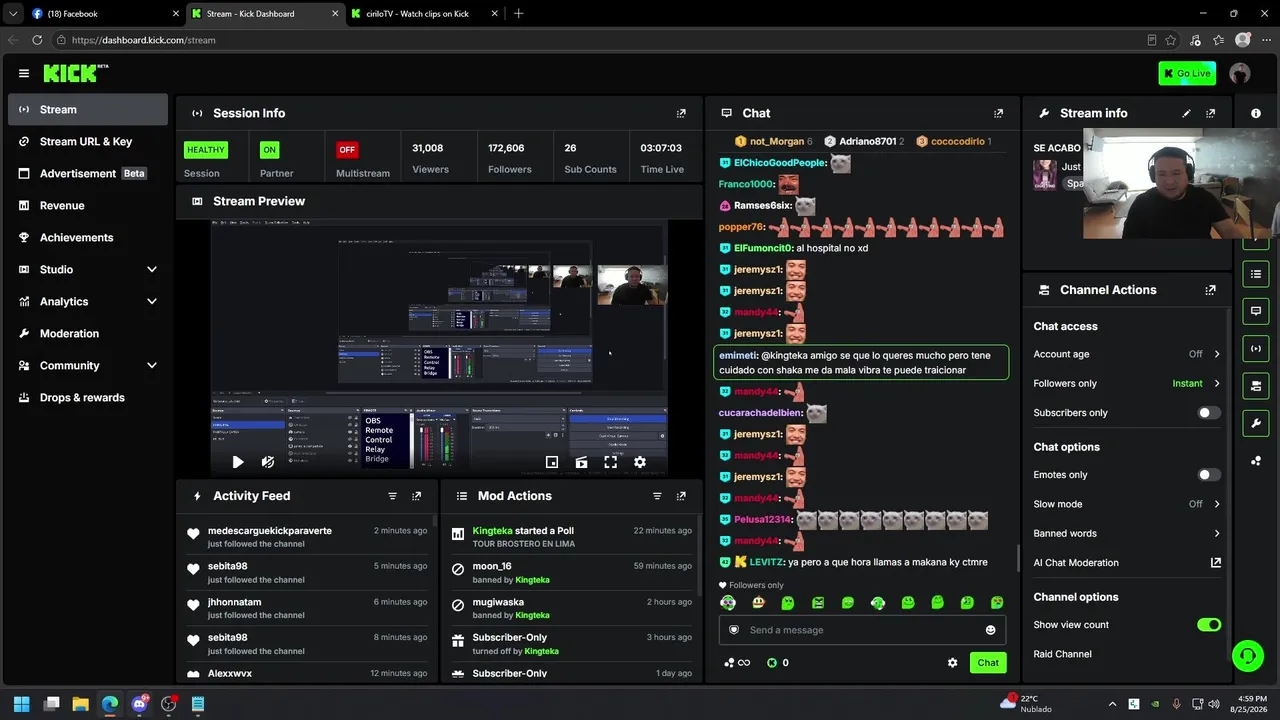Select the camera icon in right rail
This screenshot has height=720, width=1280.
(1256, 386)
